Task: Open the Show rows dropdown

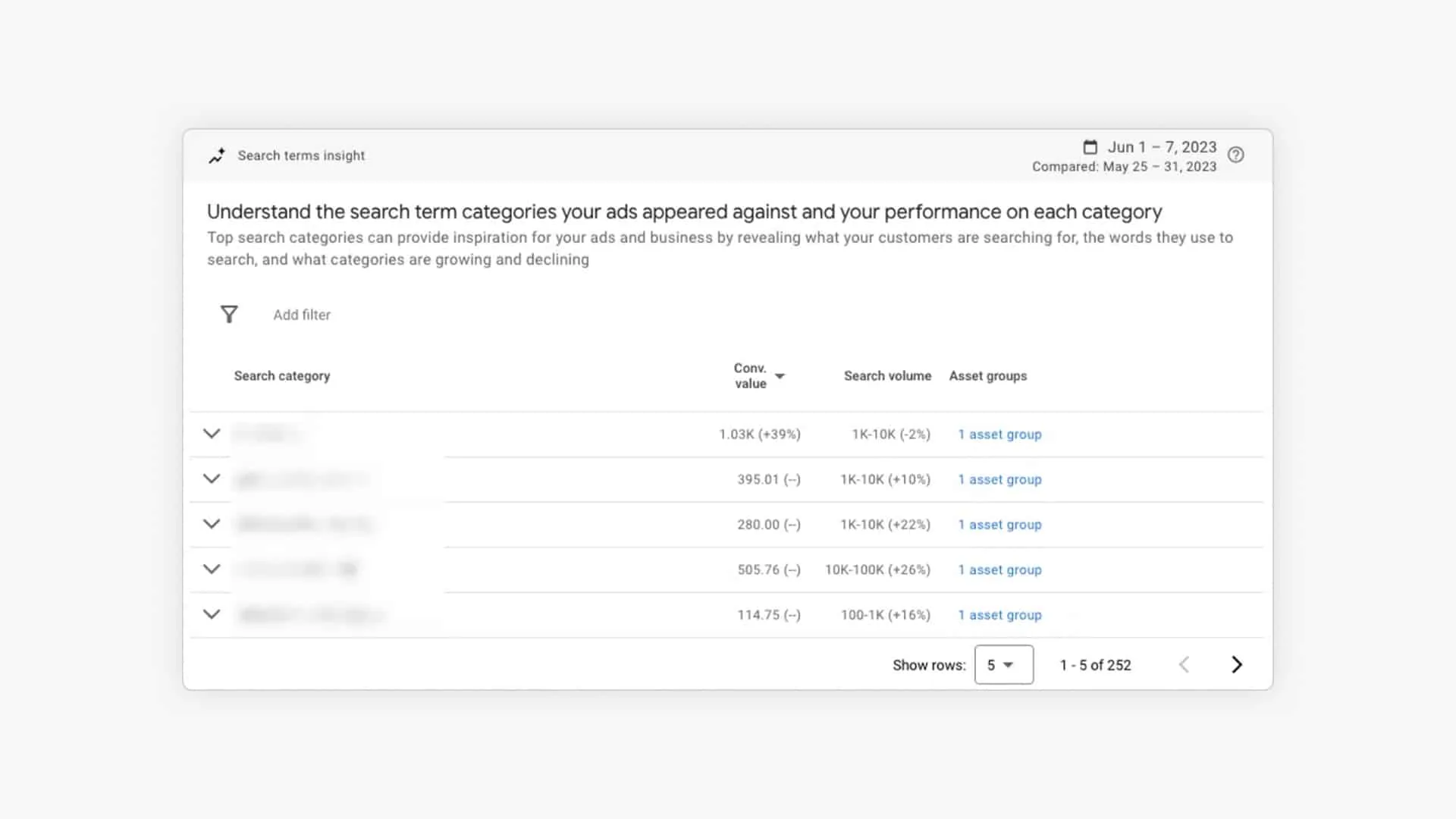Action: (1003, 664)
